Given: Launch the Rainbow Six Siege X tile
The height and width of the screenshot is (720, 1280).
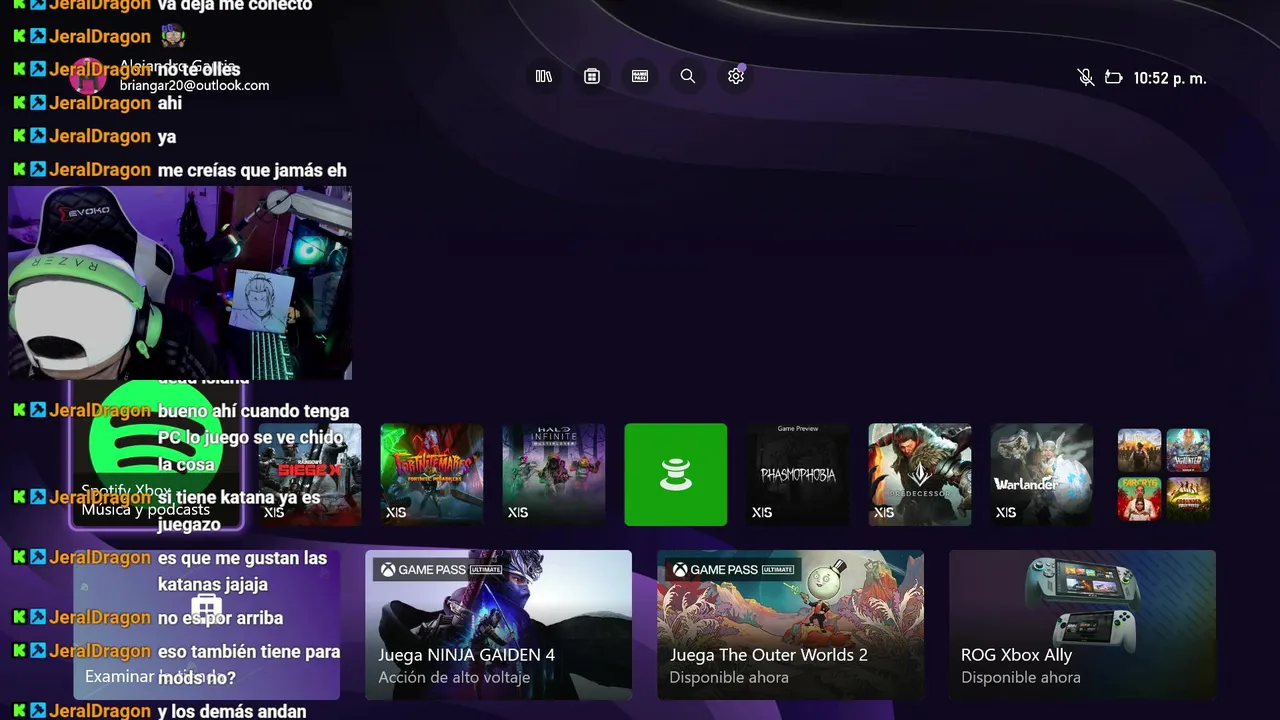Looking at the screenshot, I should point(310,474).
